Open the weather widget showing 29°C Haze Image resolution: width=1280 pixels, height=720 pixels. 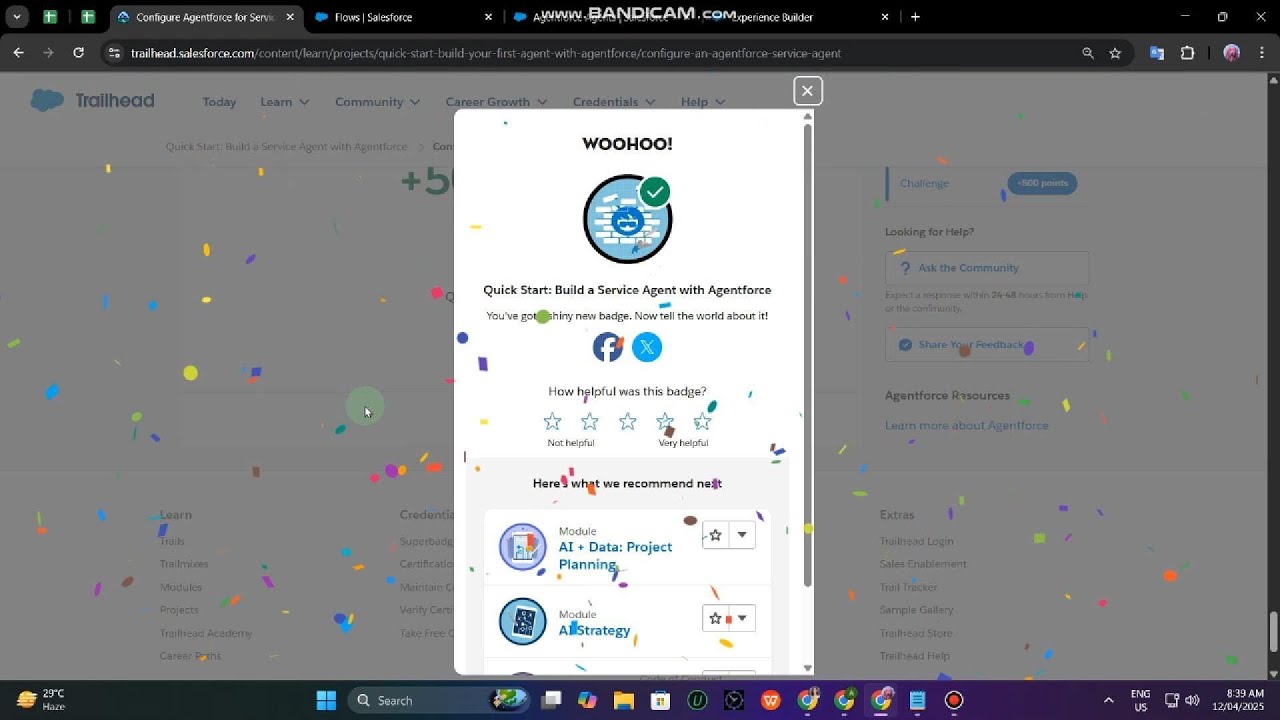coord(42,700)
